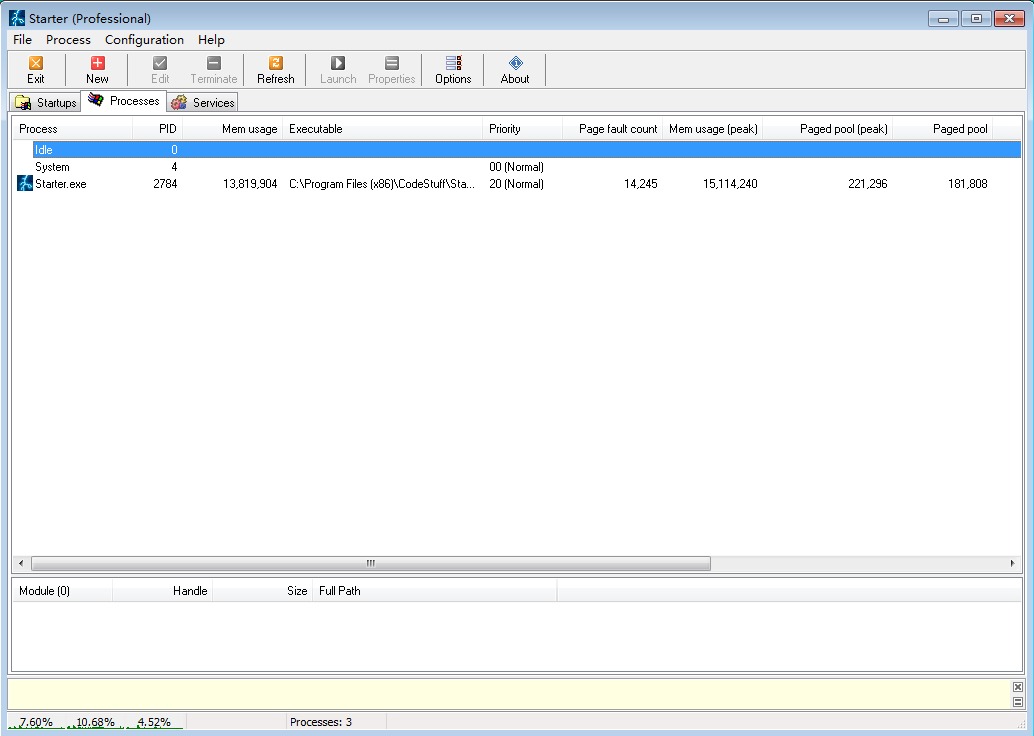Open the Help menu

[211, 40]
